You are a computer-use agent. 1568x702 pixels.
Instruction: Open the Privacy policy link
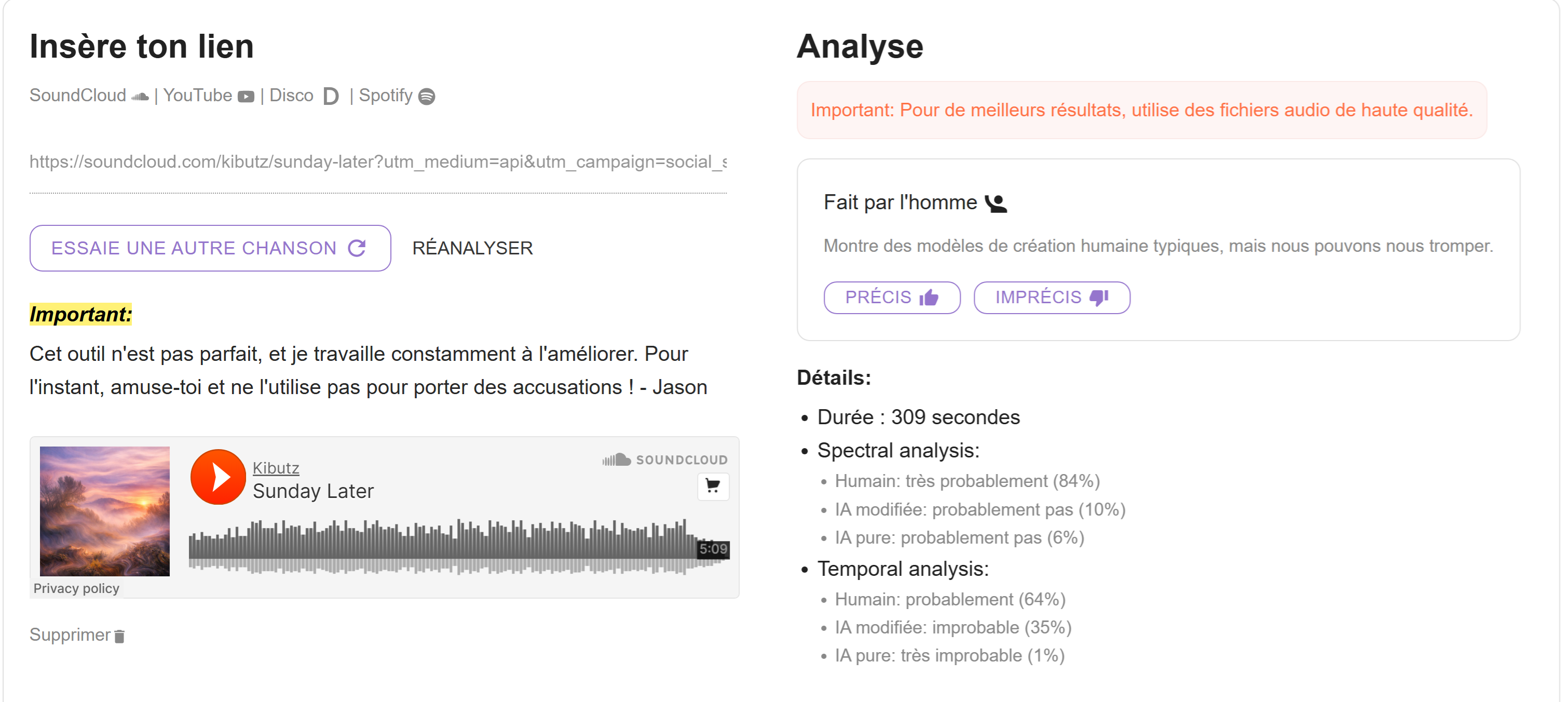click(x=76, y=588)
